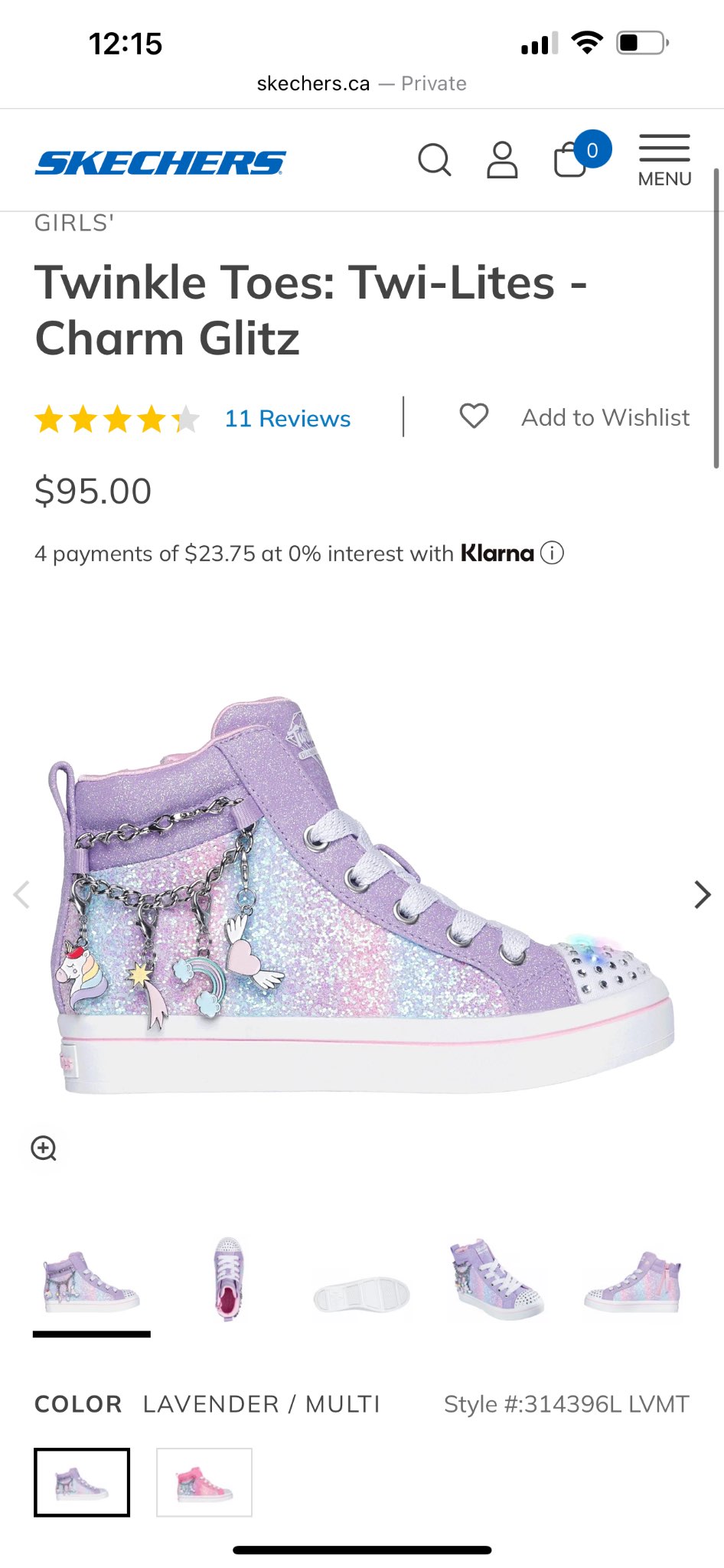Open the search magnifier icon

[434, 160]
